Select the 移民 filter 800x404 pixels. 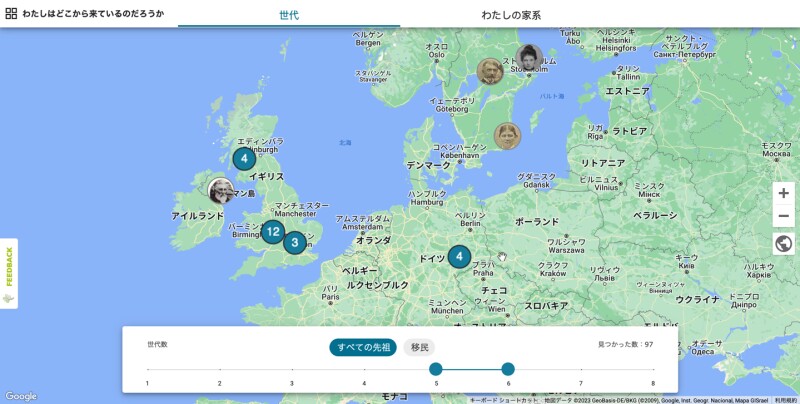[419, 348]
